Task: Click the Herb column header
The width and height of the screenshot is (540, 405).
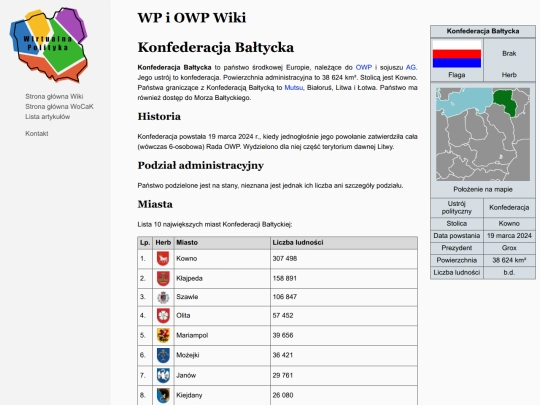Action: 163,243
